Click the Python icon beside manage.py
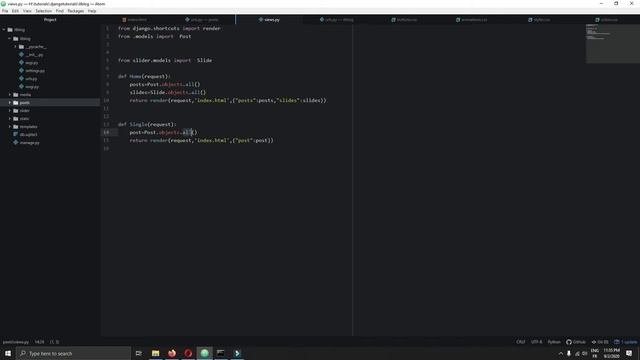Screen dimensions: 640x360 pos(16,142)
